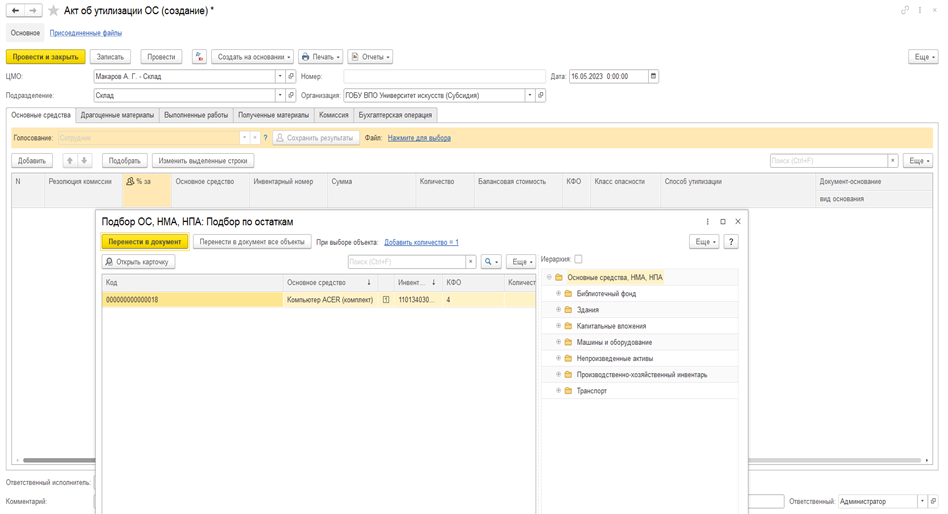Click the back navigation arrow
The height and width of the screenshot is (514, 948).
[x=16, y=10]
